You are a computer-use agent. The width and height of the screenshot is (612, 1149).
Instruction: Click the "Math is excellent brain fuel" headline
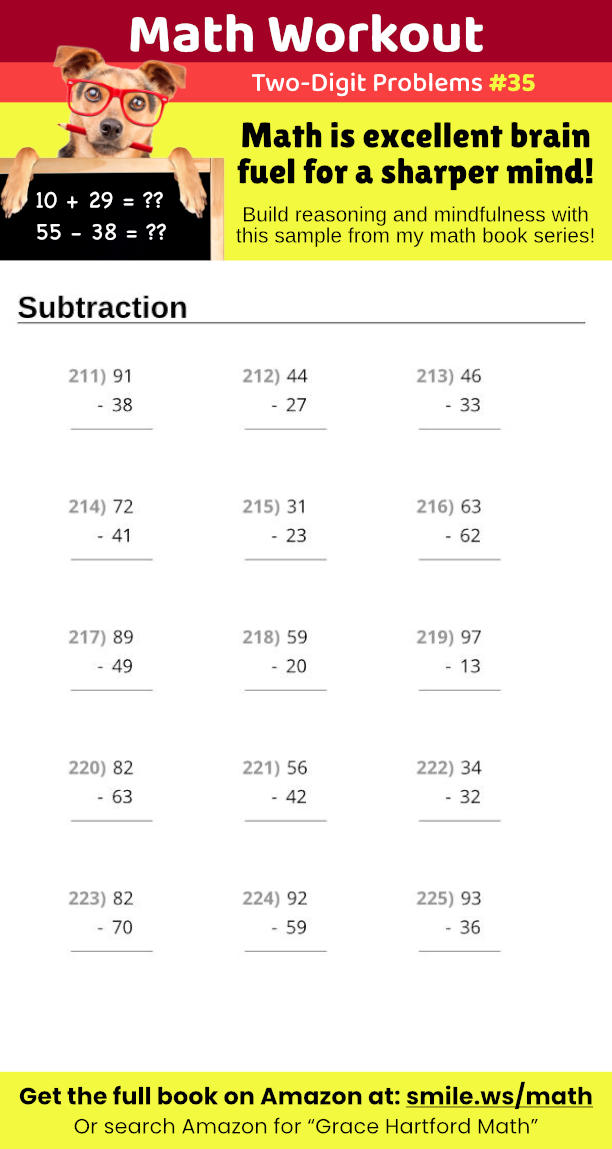coord(415,153)
